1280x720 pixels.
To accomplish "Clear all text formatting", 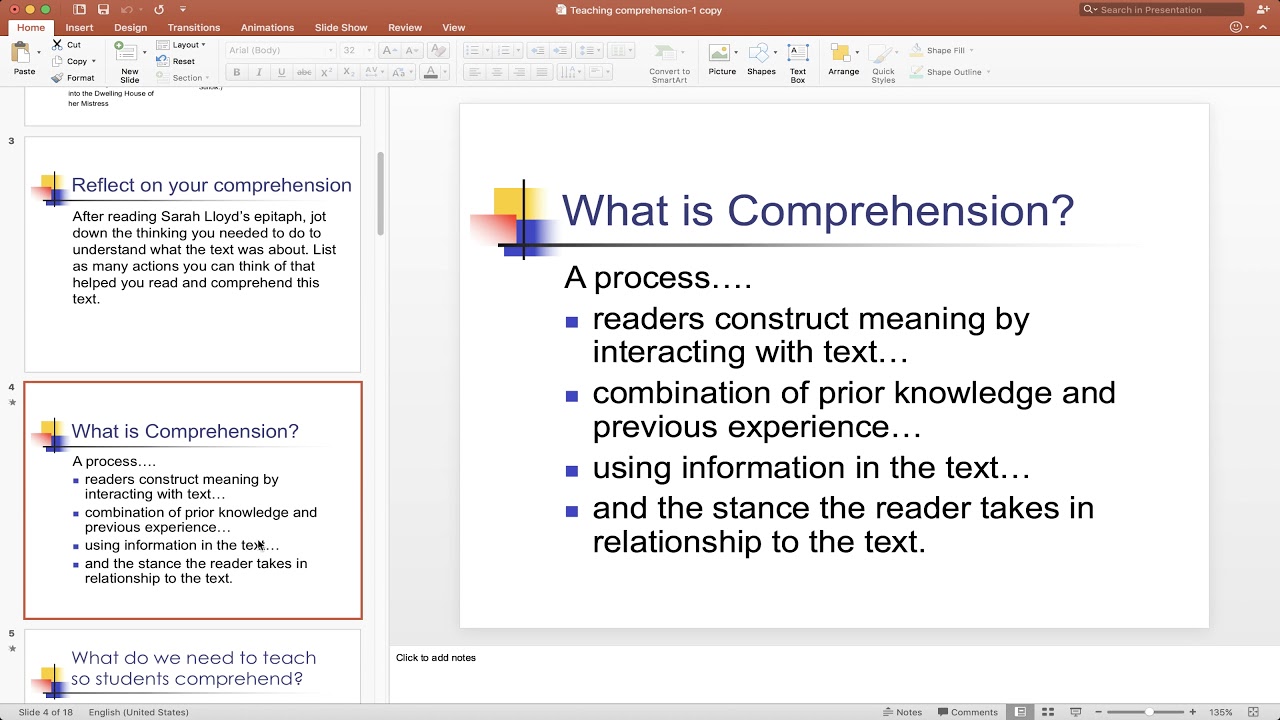I will coord(437,50).
